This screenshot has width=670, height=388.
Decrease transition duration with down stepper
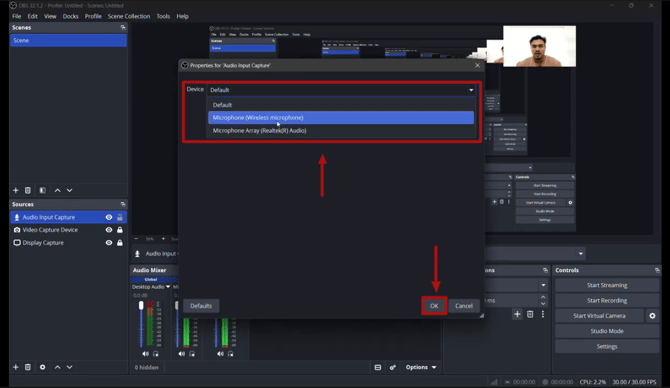pyautogui.click(x=543, y=303)
